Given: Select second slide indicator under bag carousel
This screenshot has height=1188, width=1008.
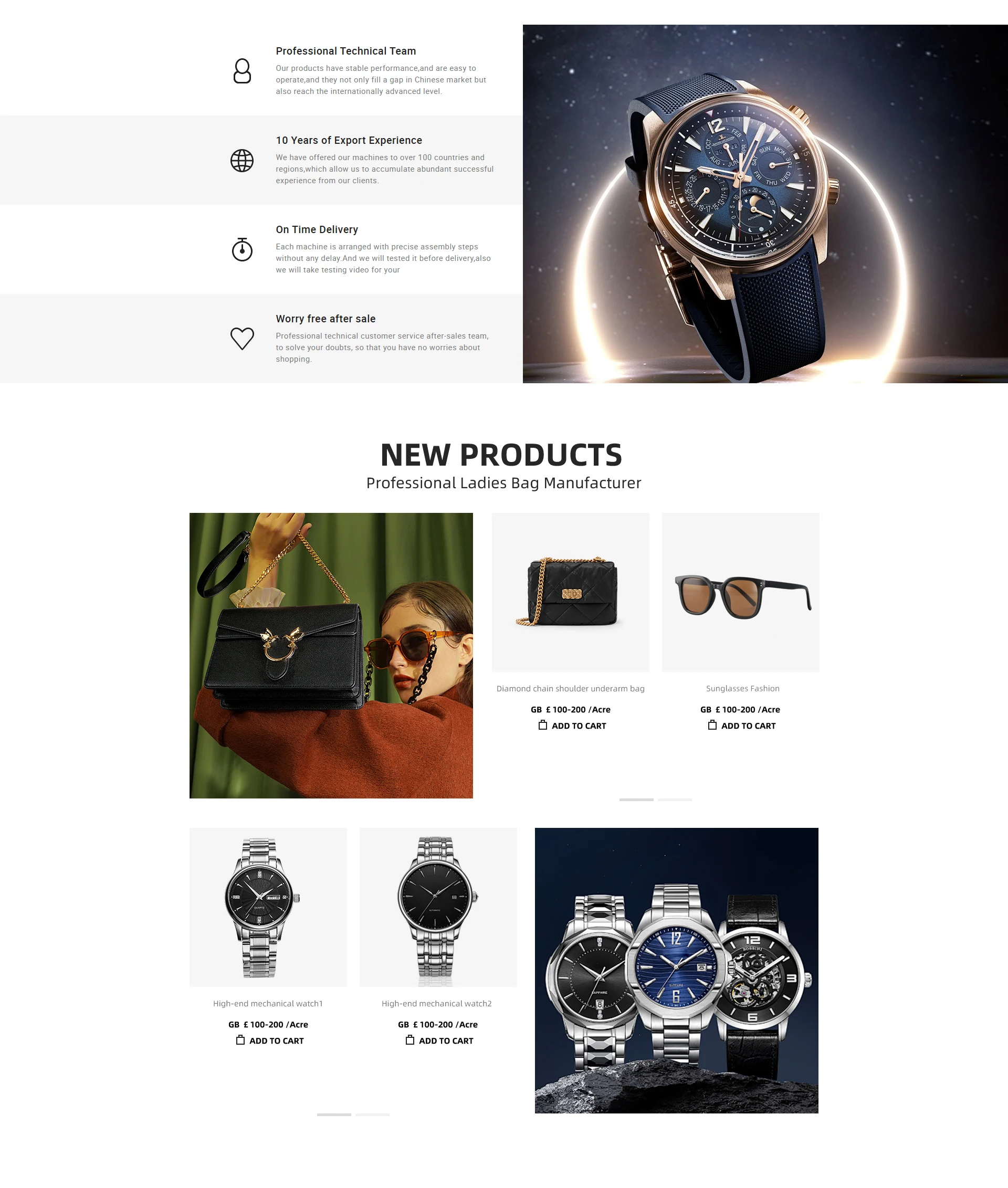Looking at the screenshot, I should pos(675,800).
